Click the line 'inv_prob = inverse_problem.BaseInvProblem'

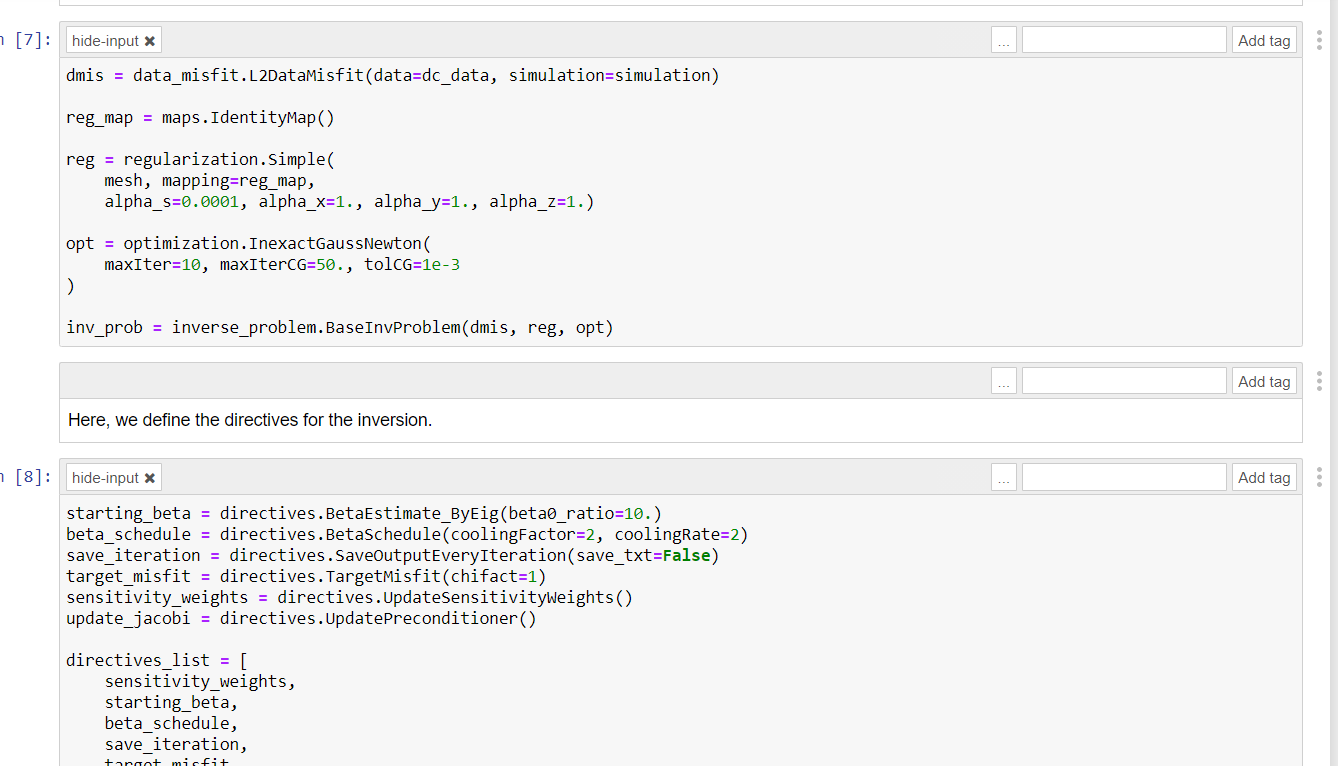(x=340, y=328)
